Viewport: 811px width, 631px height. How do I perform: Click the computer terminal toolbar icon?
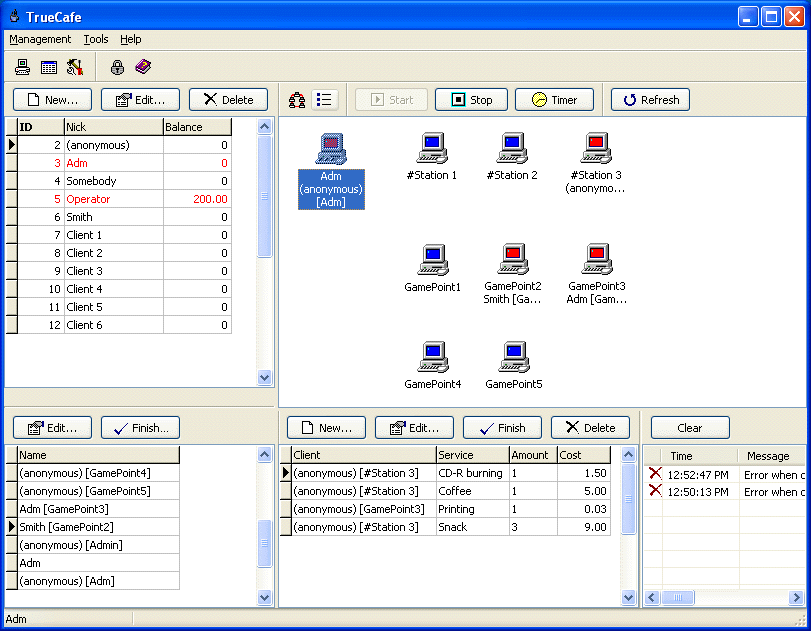coord(22,67)
